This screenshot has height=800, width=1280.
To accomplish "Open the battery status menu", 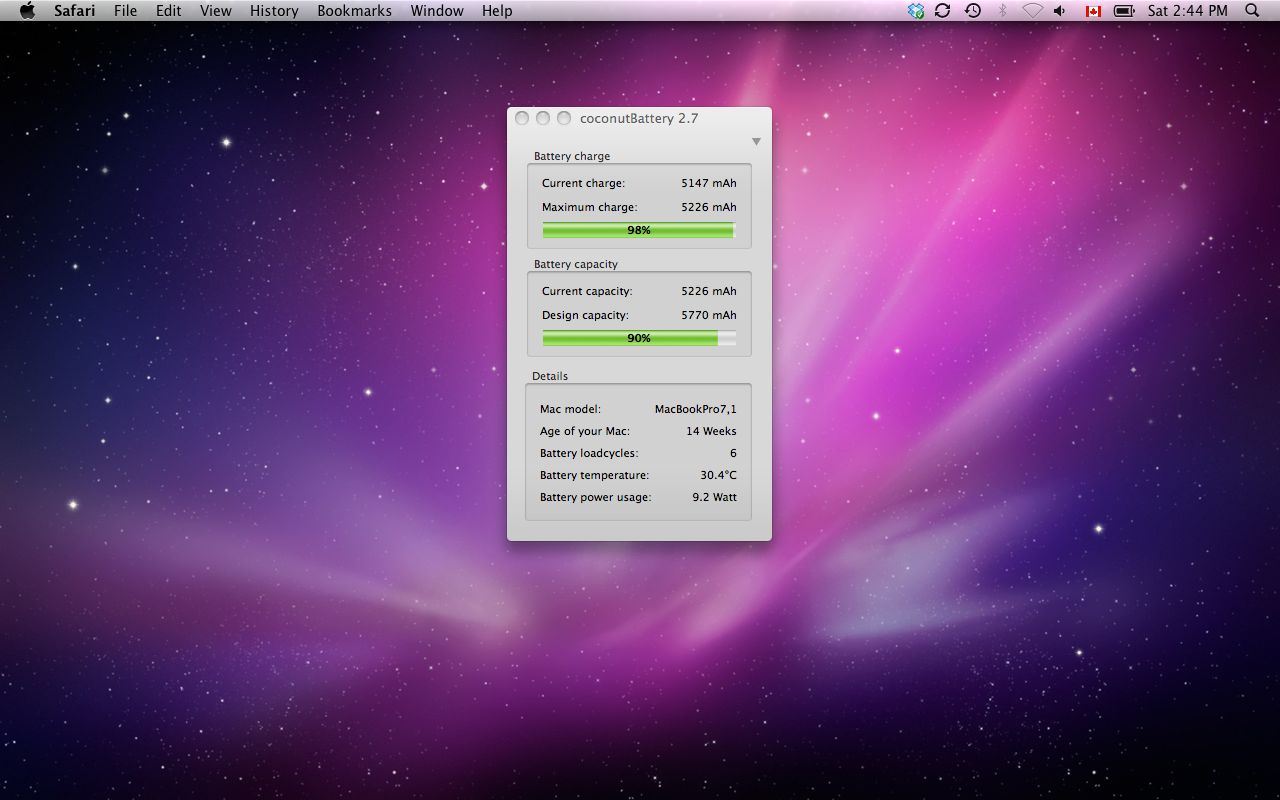I will 1124,11.
